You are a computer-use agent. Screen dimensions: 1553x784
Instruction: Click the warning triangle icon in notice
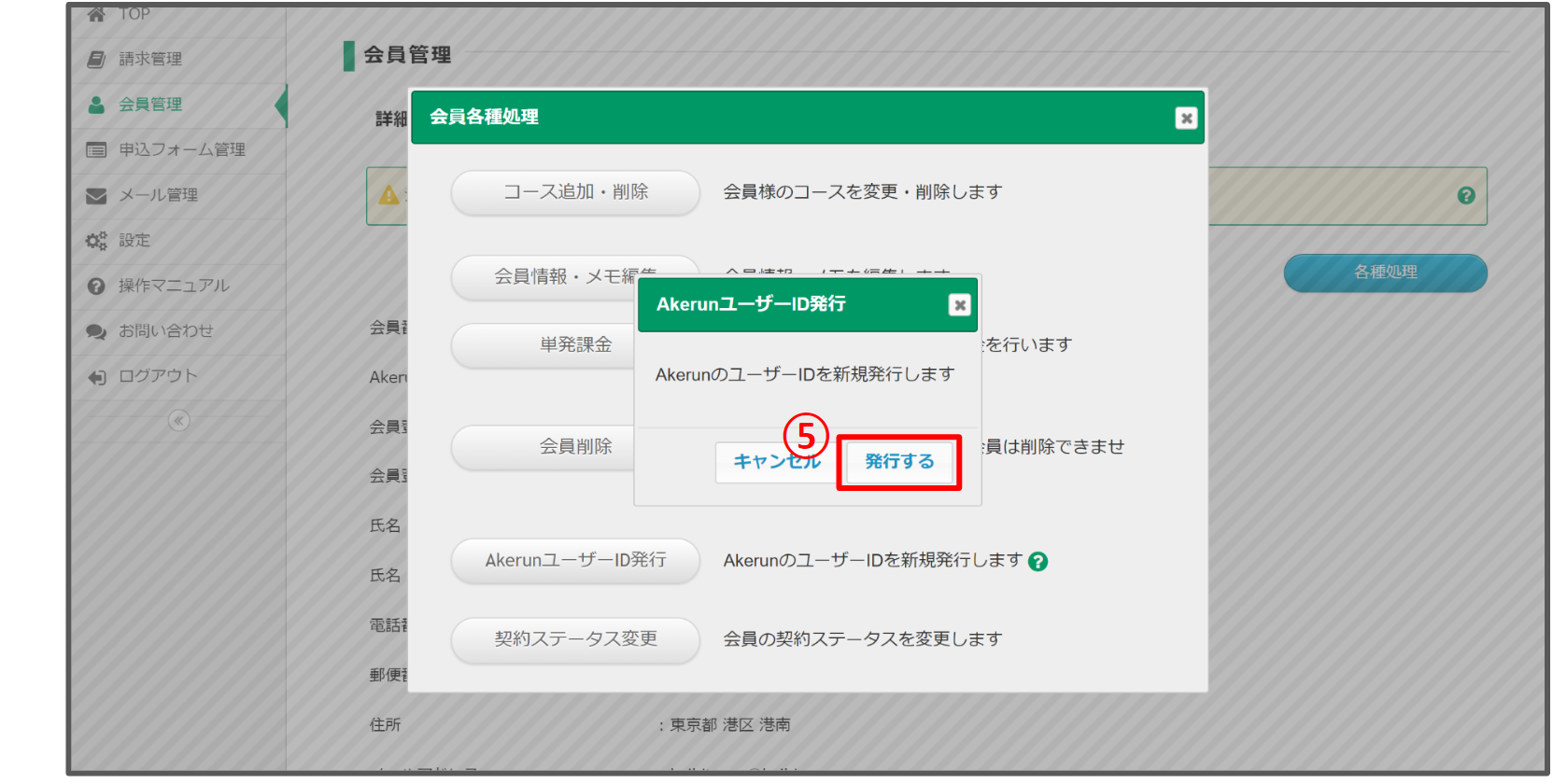click(388, 196)
